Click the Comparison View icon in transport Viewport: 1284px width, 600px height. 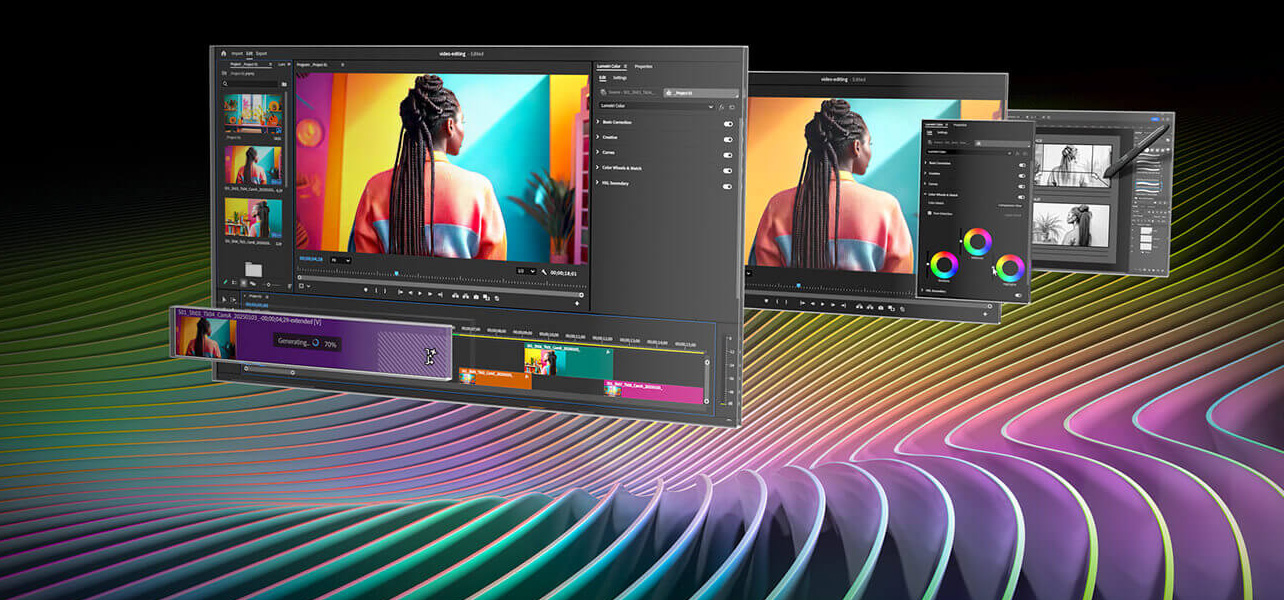pyautogui.click(x=486, y=297)
